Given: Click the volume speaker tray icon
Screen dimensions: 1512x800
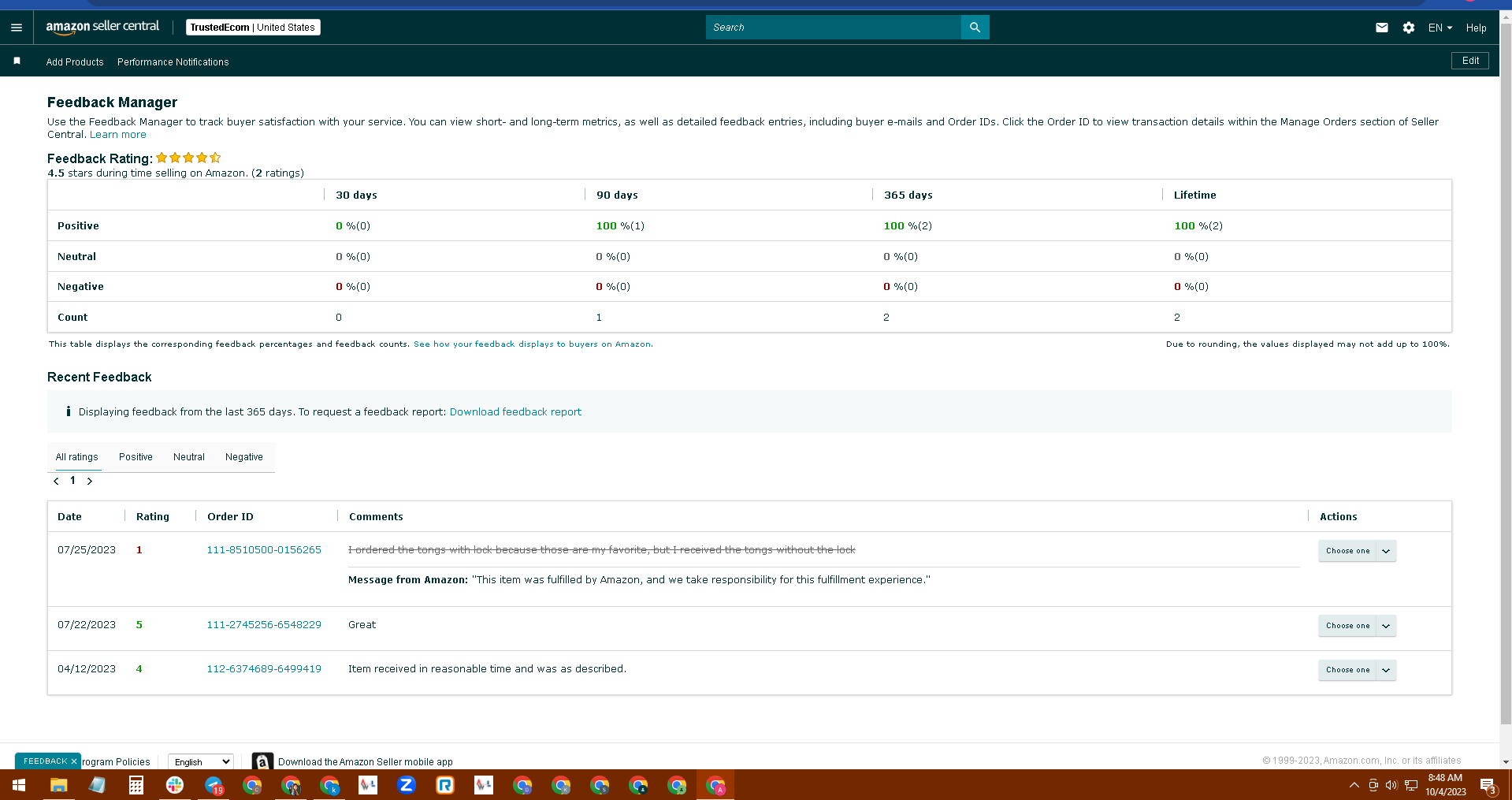Looking at the screenshot, I should tap(1391, 785).
